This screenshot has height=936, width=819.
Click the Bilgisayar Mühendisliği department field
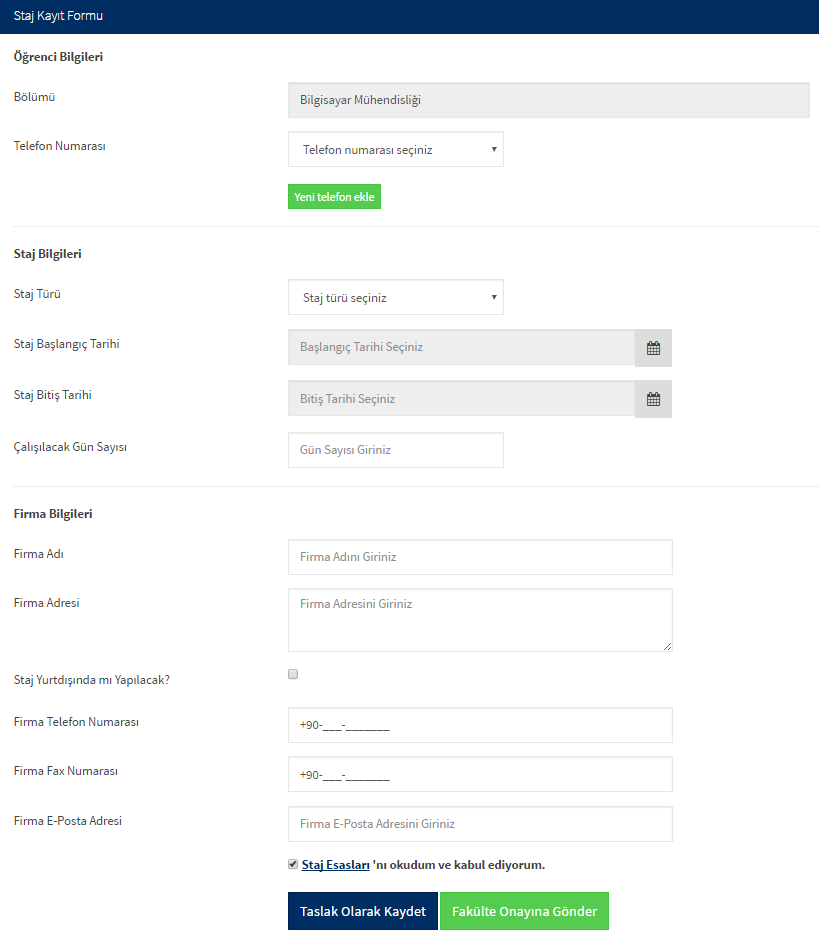pos(549,100)
